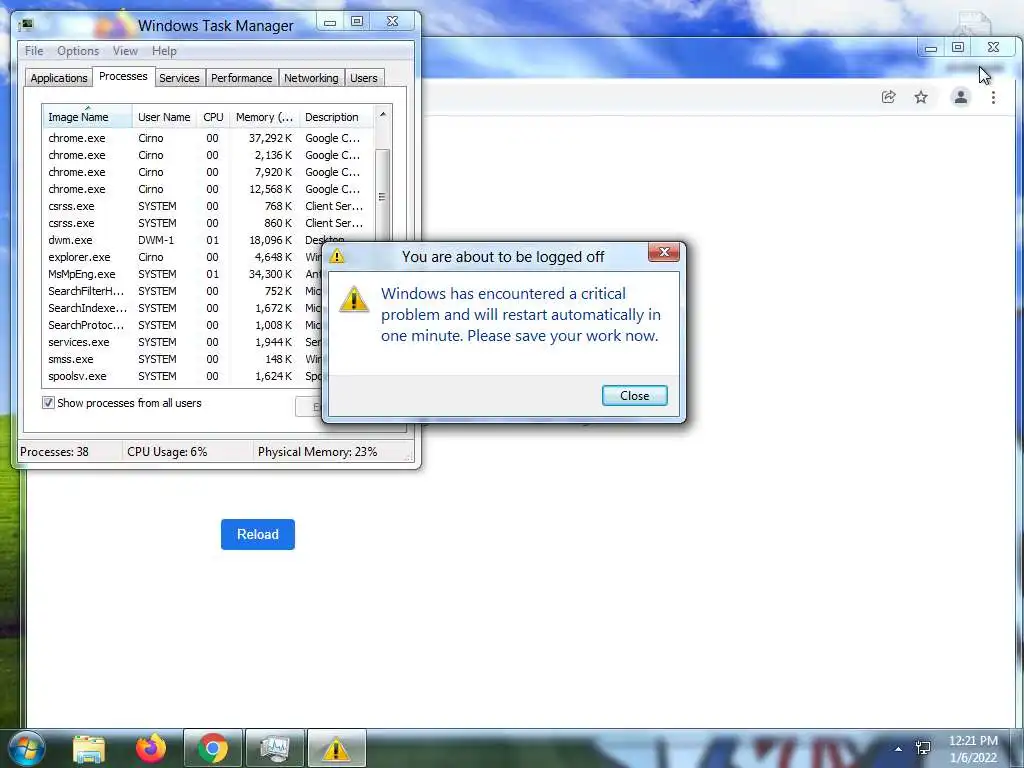Image resolution: width=1024 pixels, height=768 pixels.
Task: Sort by Description column header
Action: click(x=336, y=117)
